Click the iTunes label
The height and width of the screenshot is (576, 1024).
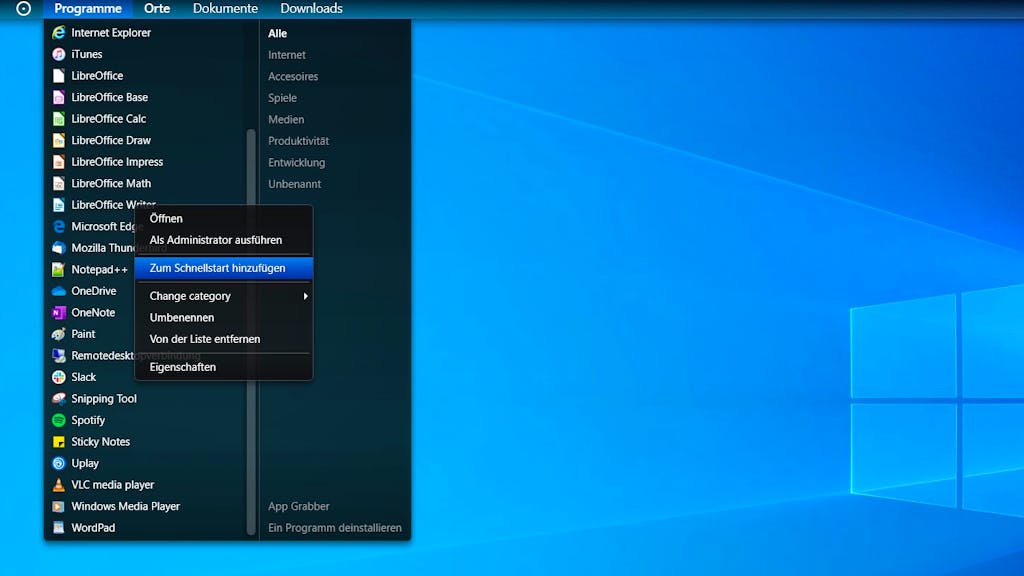click(87, 54)
